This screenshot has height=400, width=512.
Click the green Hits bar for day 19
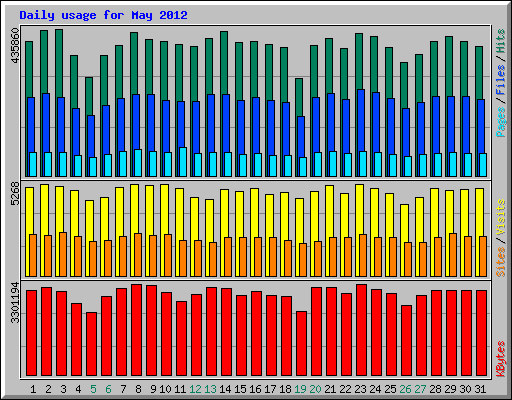coord(299,97)
